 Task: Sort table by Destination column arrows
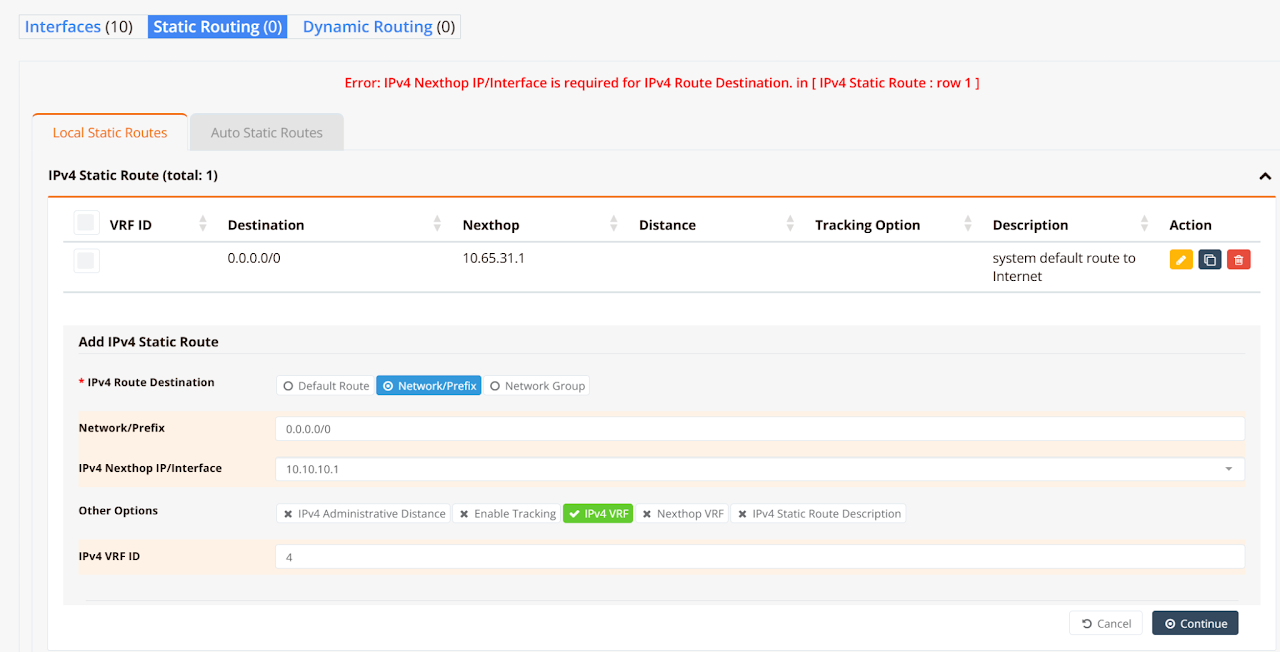pos(437,224)
